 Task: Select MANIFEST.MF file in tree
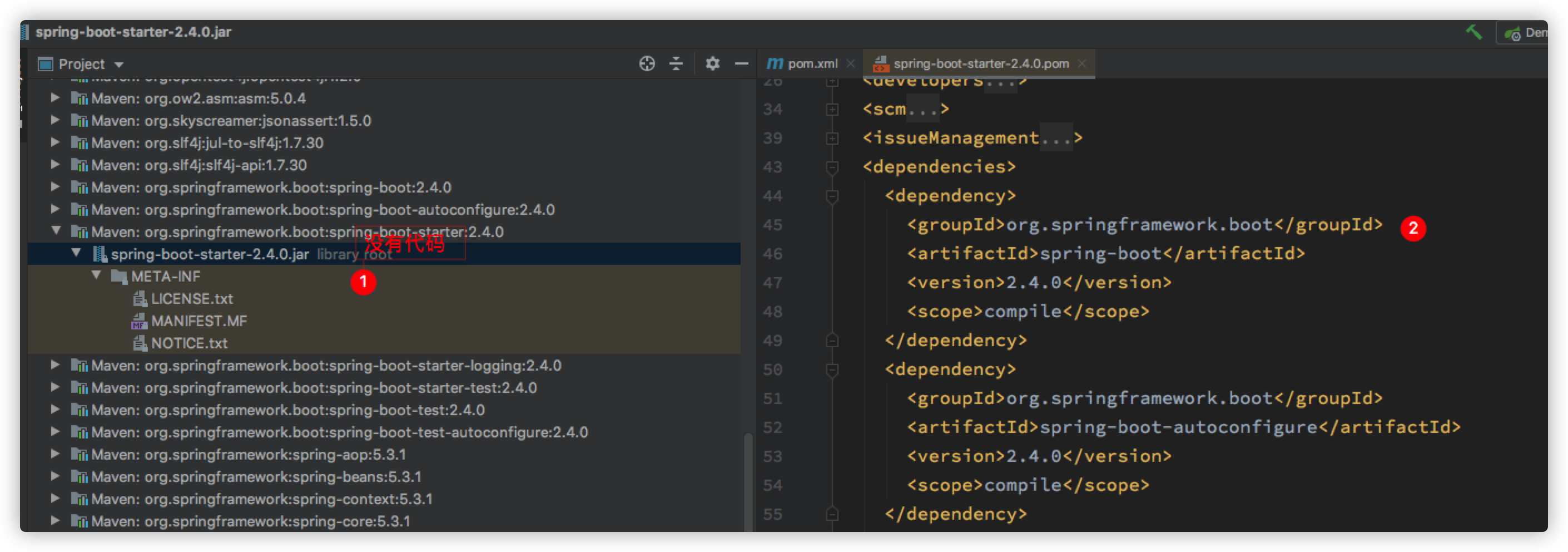pos(199,321)
